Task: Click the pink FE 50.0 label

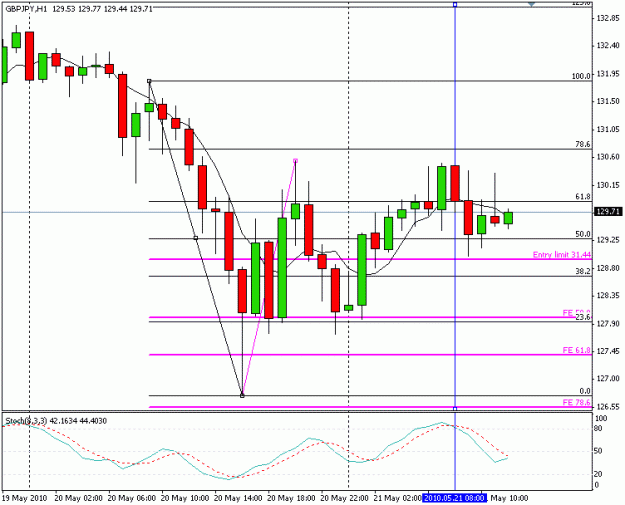Action: (576, 313)
